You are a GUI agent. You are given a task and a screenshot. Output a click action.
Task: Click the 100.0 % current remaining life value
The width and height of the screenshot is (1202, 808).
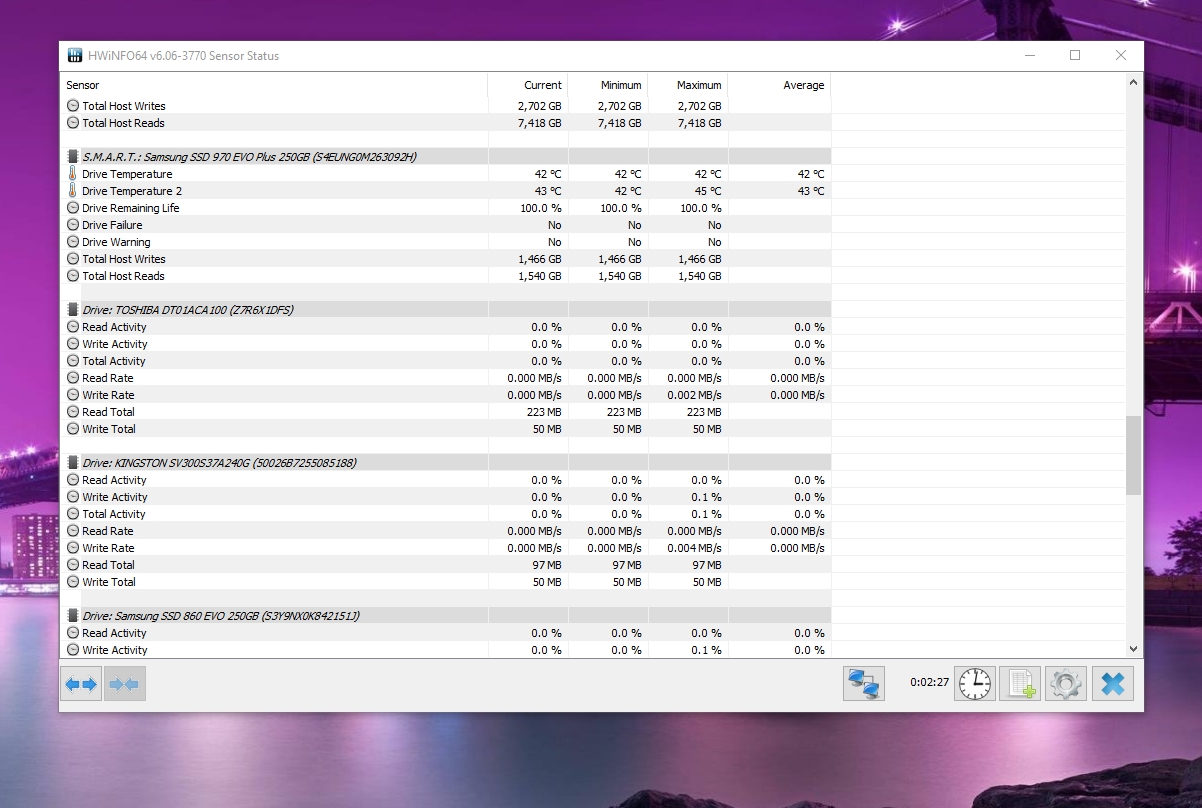[x=541, y=208]
